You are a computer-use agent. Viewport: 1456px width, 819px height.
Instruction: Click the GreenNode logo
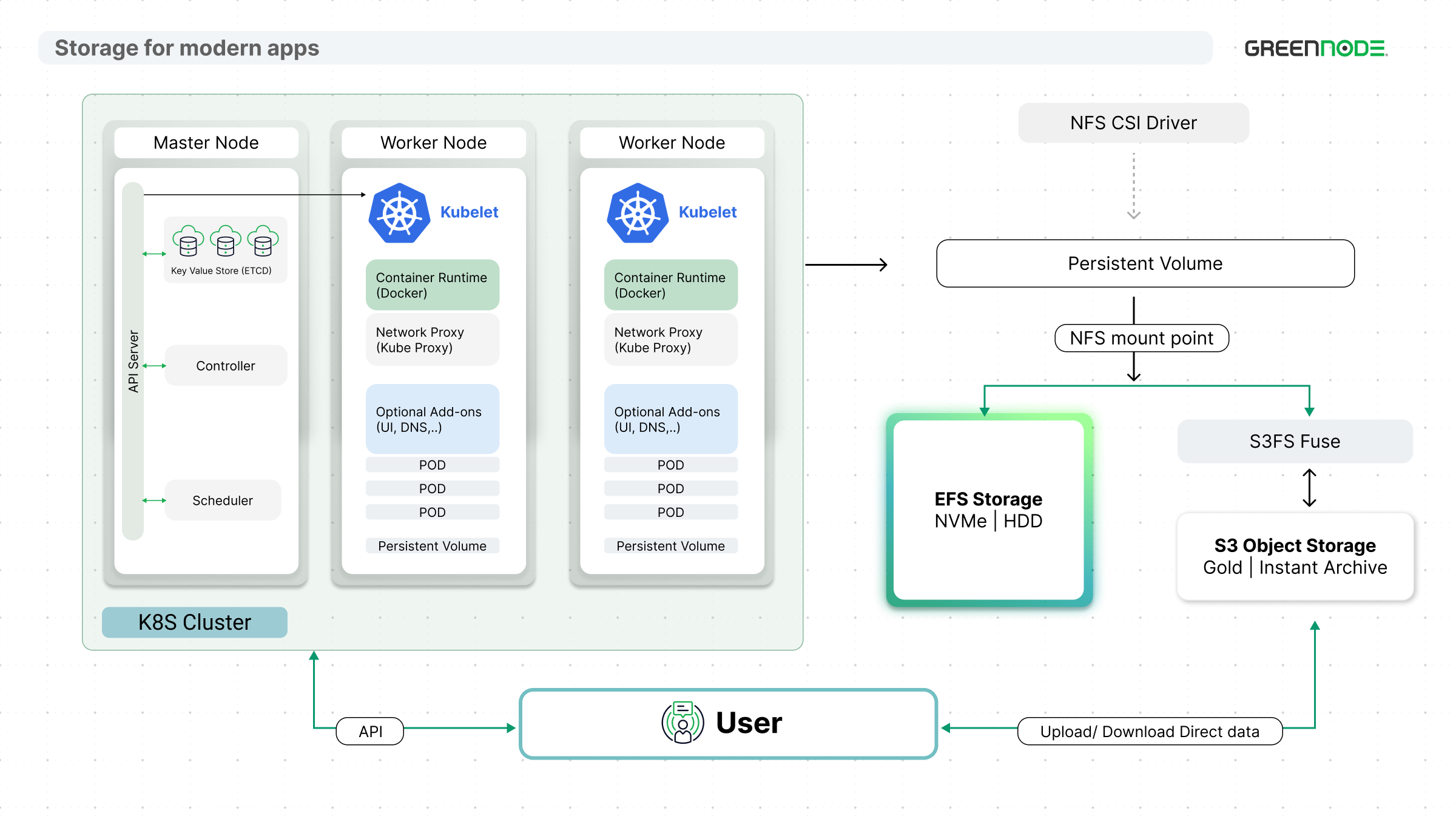point(1316,49)
